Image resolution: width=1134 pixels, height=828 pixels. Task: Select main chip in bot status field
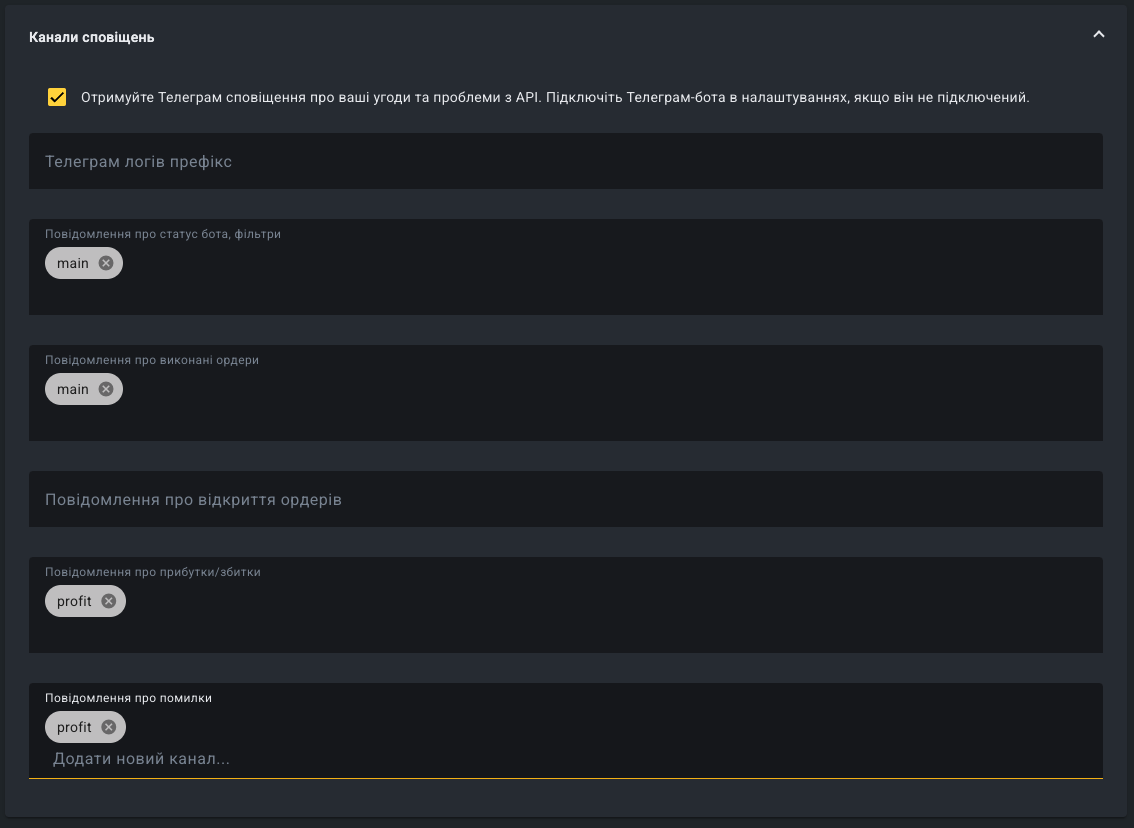click(x=73, y=263)
